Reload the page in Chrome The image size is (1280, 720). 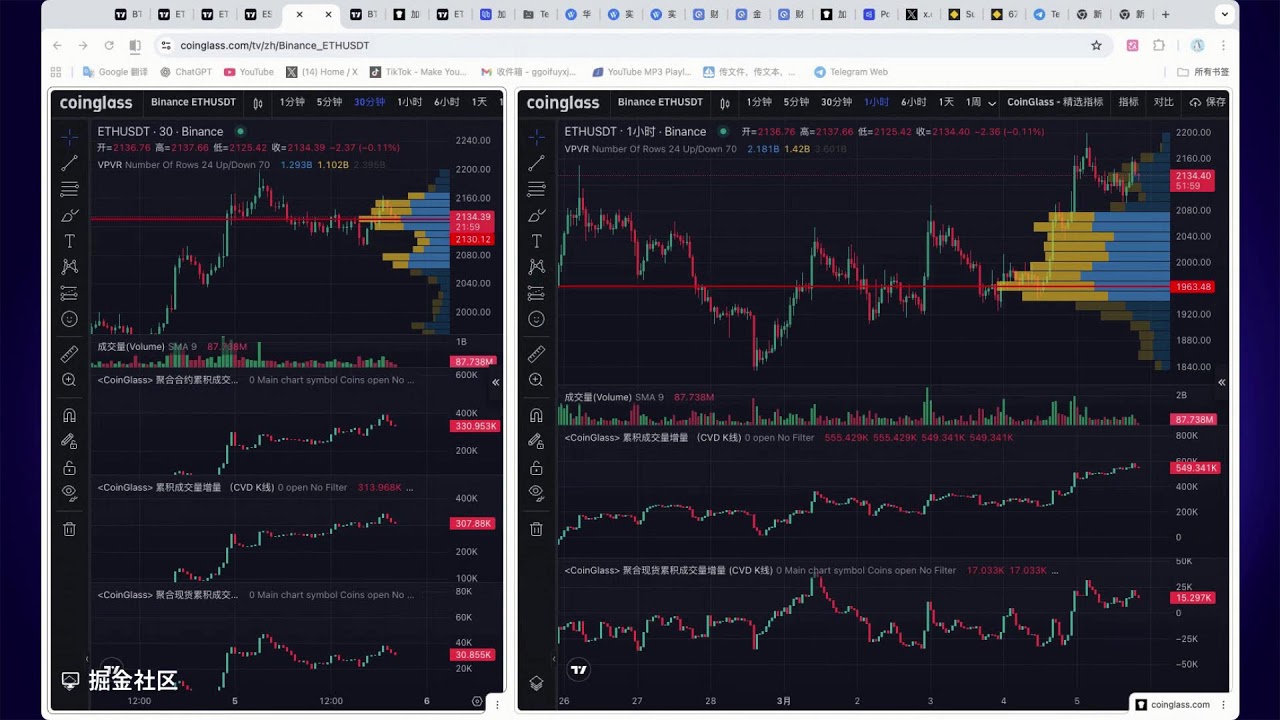tap(109, 45)
